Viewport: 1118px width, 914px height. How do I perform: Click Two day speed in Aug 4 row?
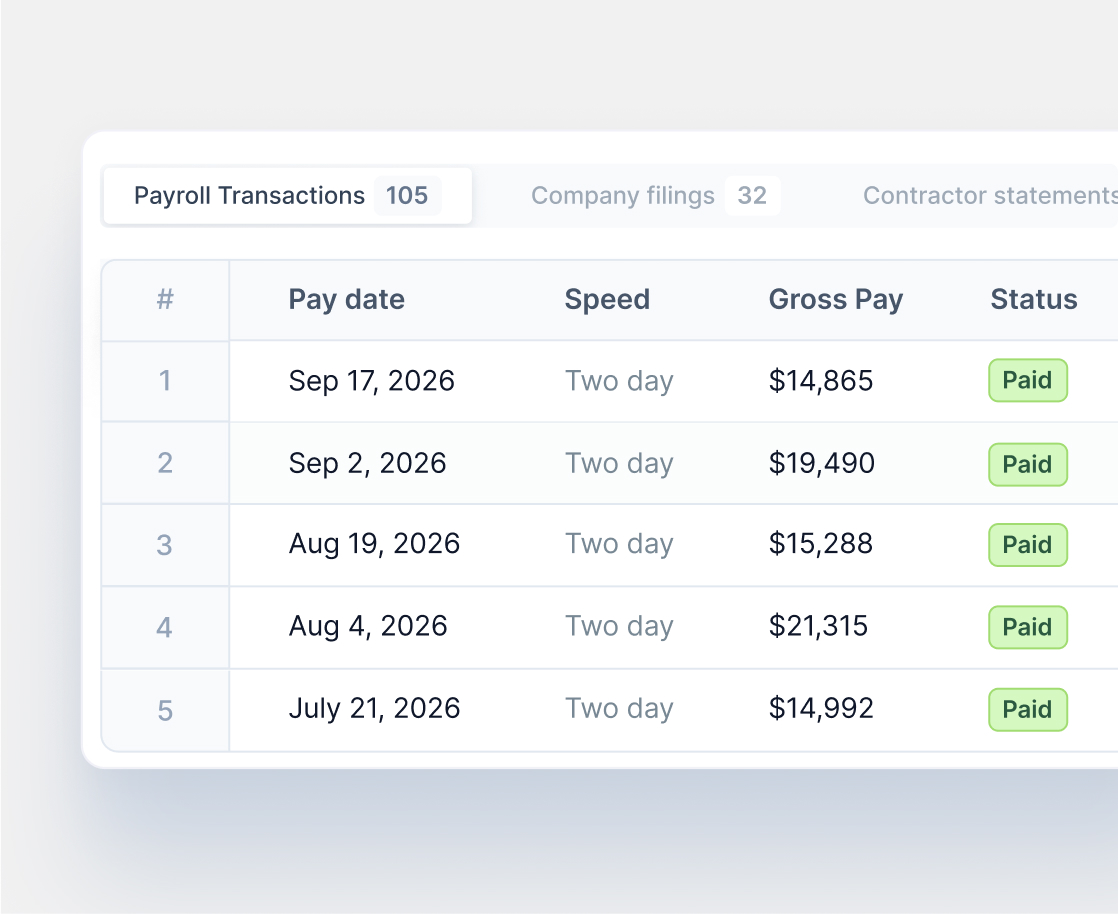point(619,627)
